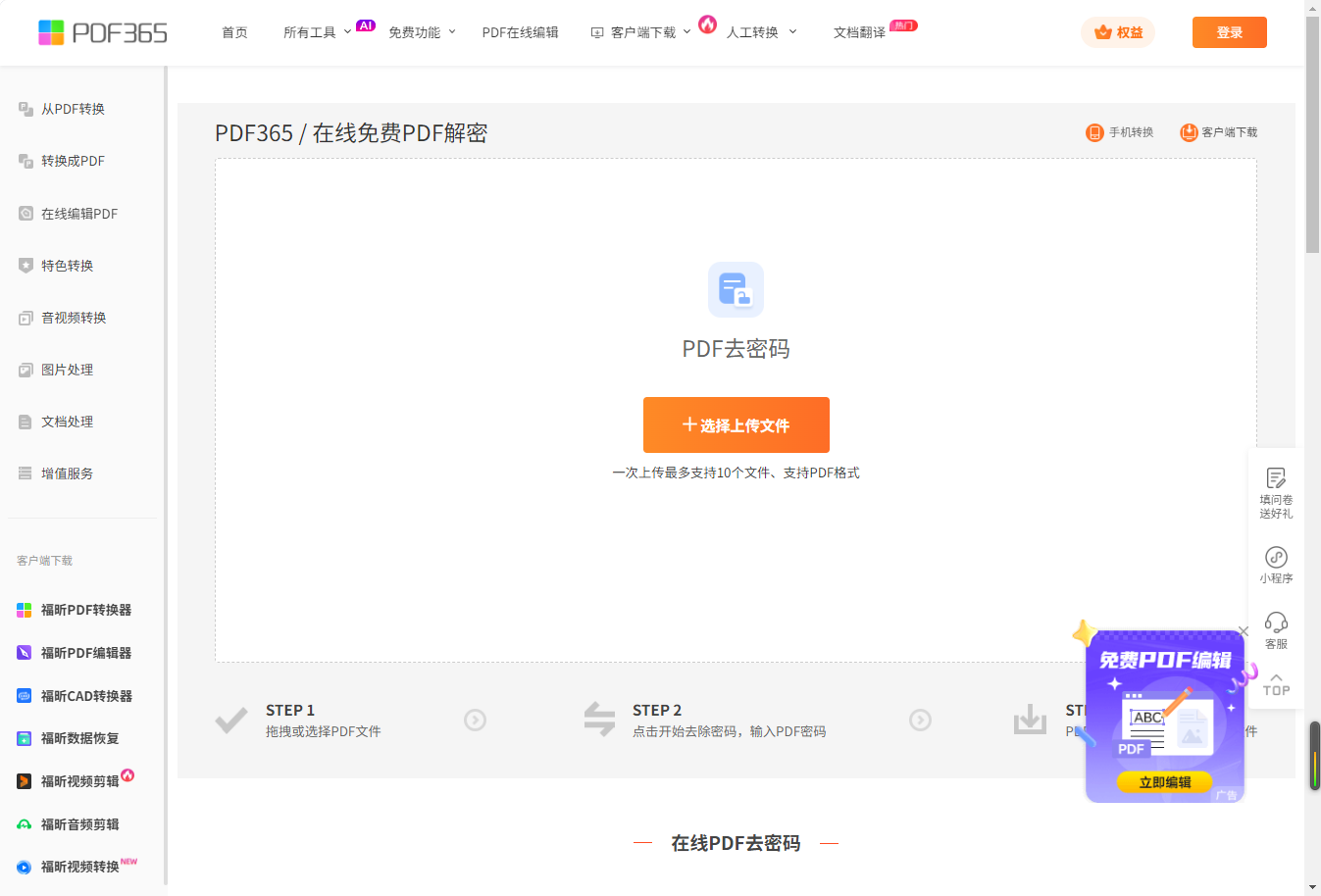The height and width of the screenshot is (896, 1321).
Task: Click the page vertical scrollbar
Action: click(x=1312, y=137)
